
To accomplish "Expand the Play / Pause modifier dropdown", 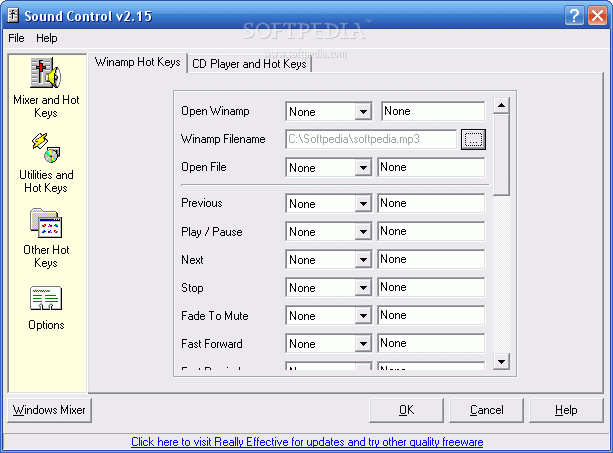I will tap(363, 232).
